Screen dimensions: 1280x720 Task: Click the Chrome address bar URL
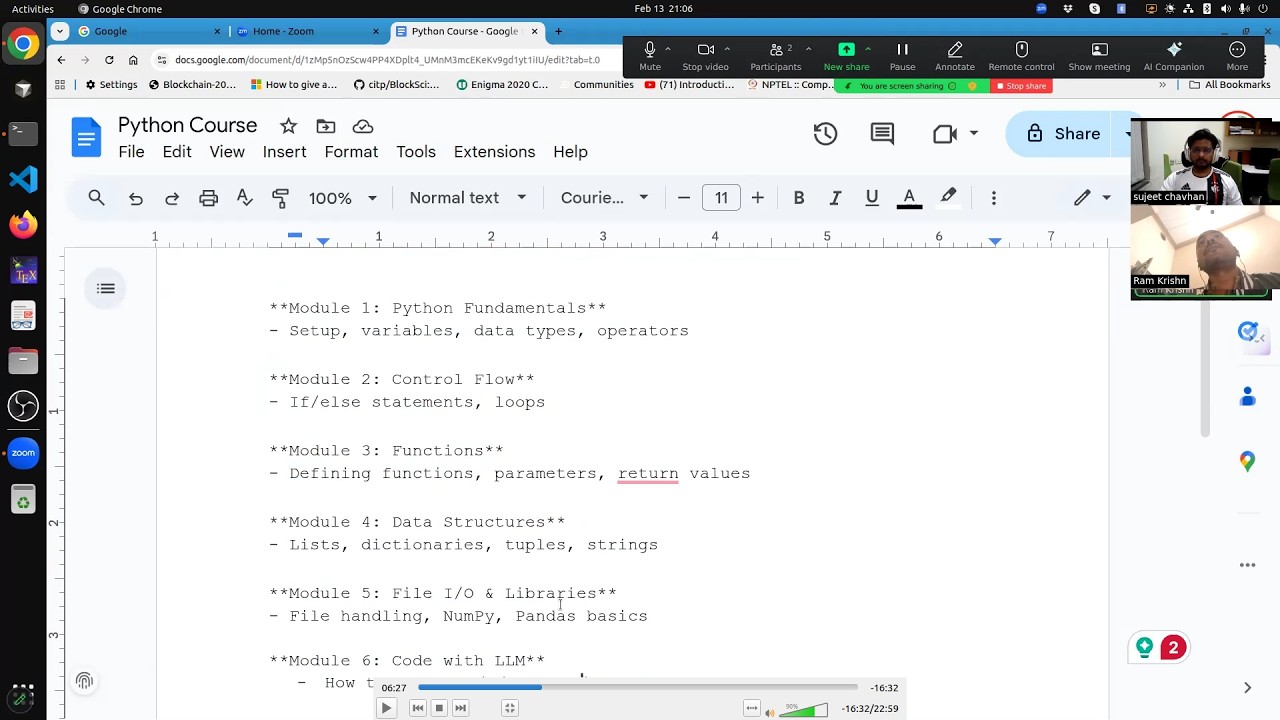[387, 60]
